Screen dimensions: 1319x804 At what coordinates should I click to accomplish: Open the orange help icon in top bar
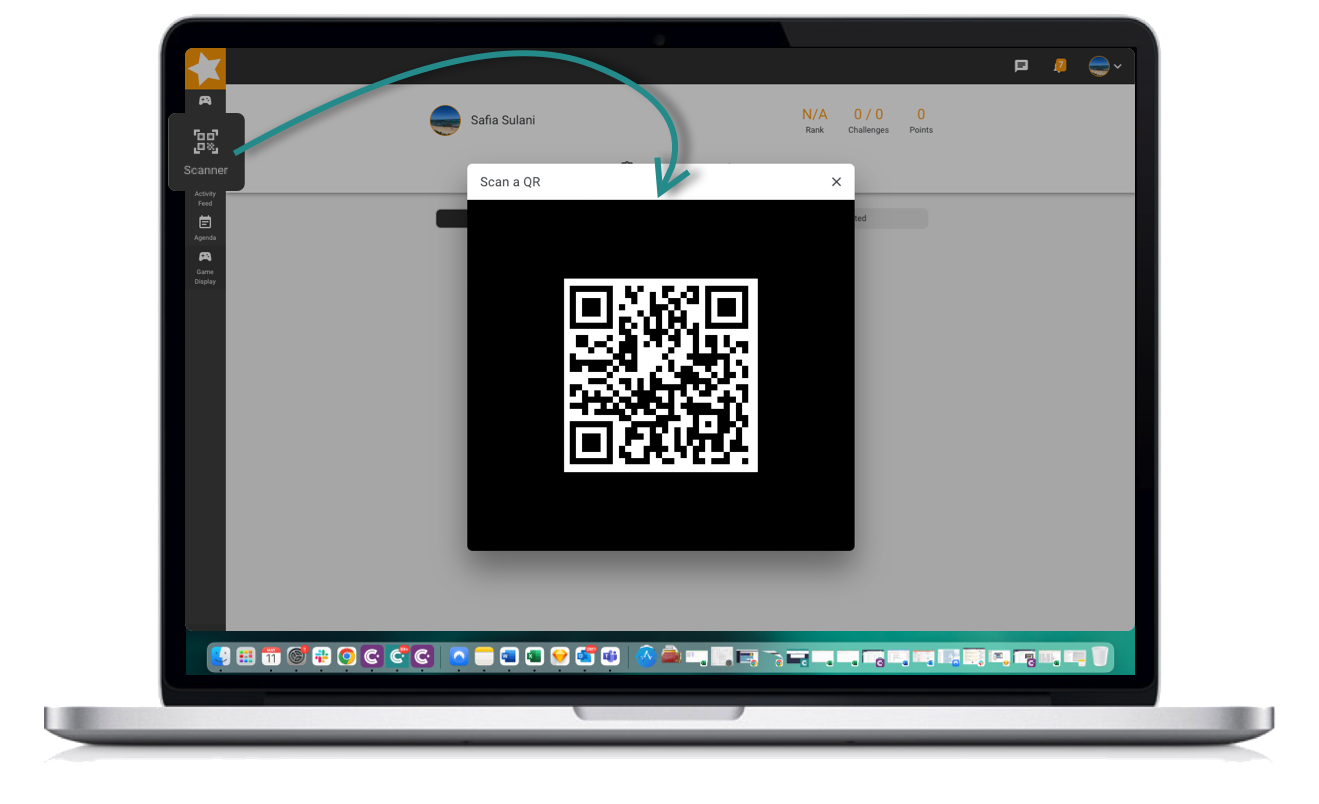(x=1060, y=66)
